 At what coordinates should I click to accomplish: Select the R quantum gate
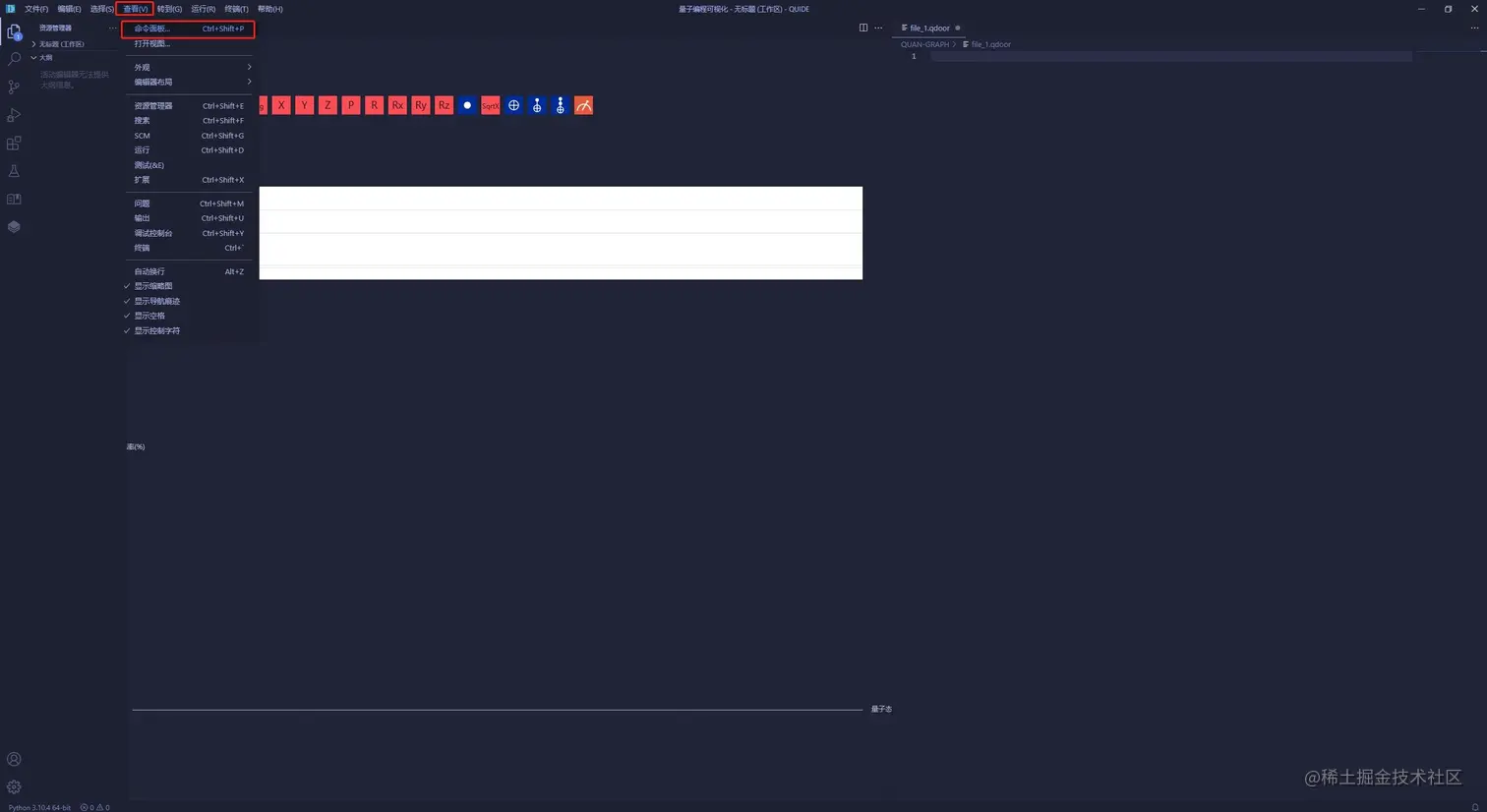click(x=374, y=105)
